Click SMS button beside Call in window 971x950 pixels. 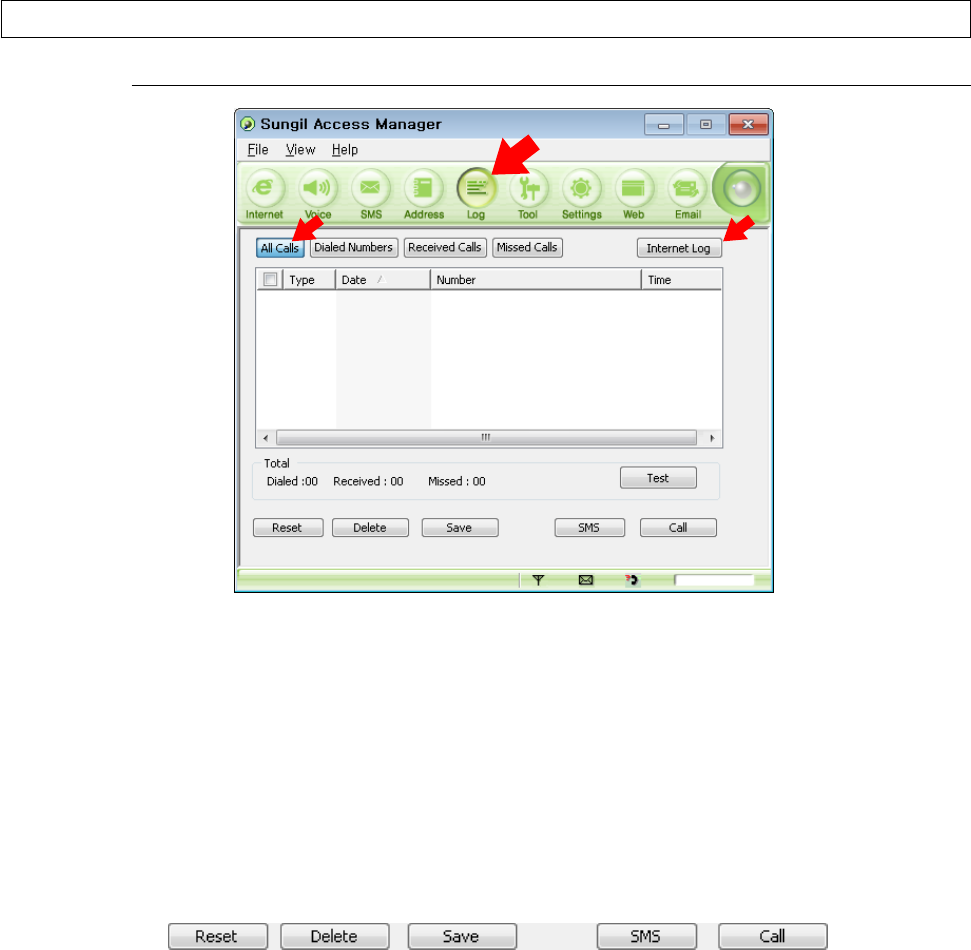[x=590, y=528]
